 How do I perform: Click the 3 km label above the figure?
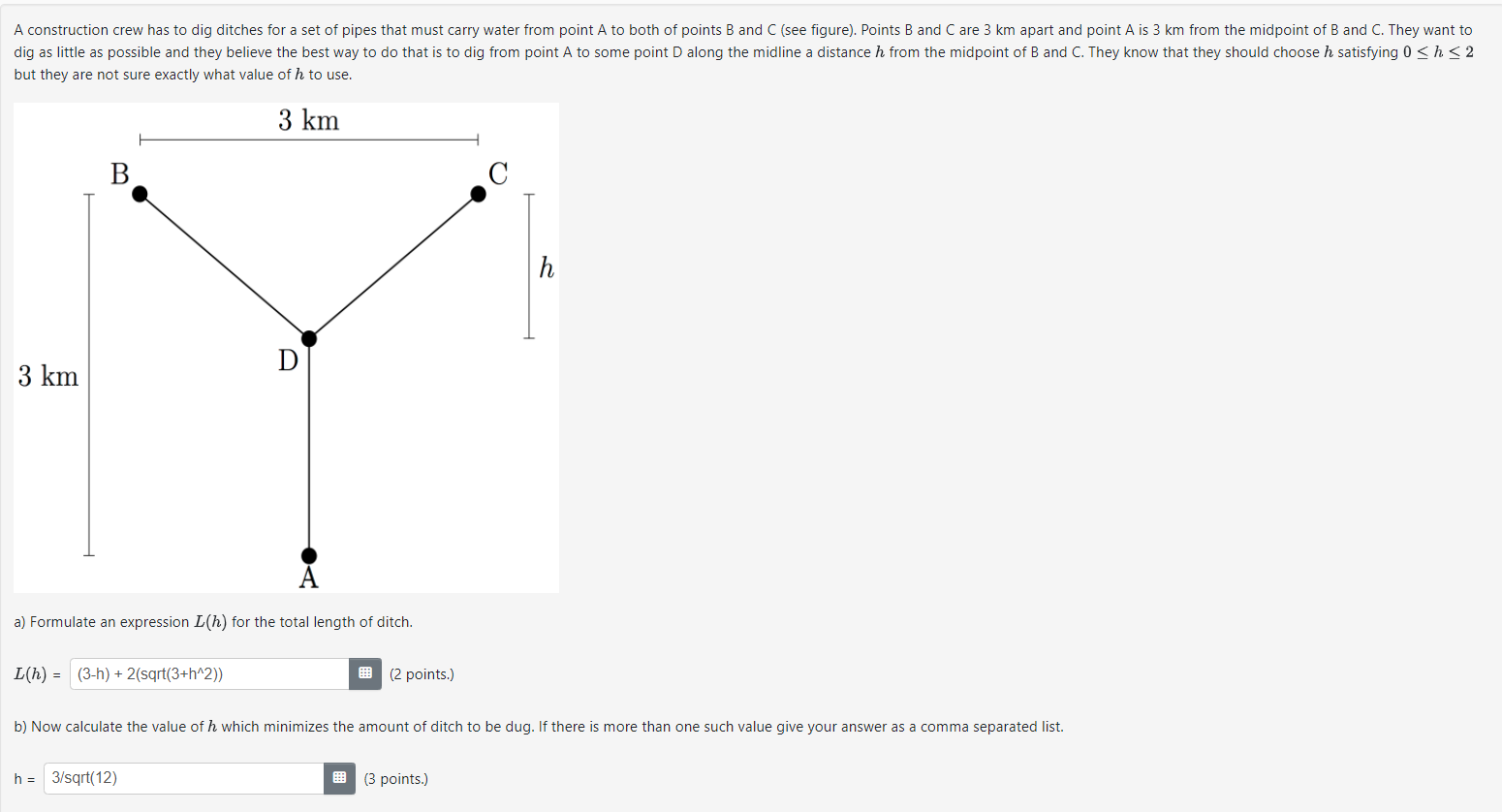pyautogui.click(x=308, y=119)
